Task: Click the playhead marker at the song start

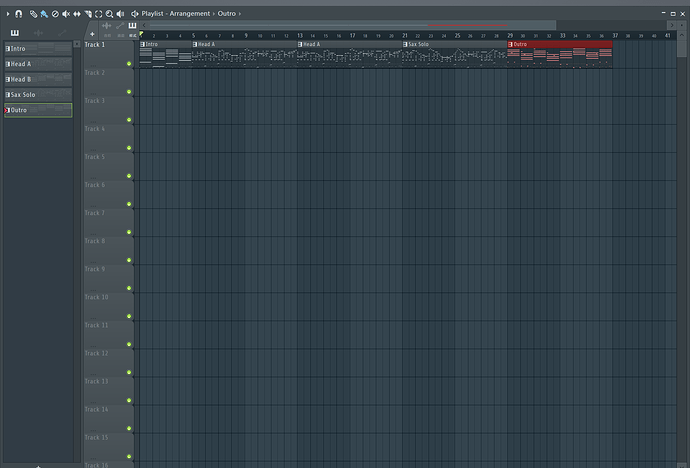Action: (x=141, y=35)
